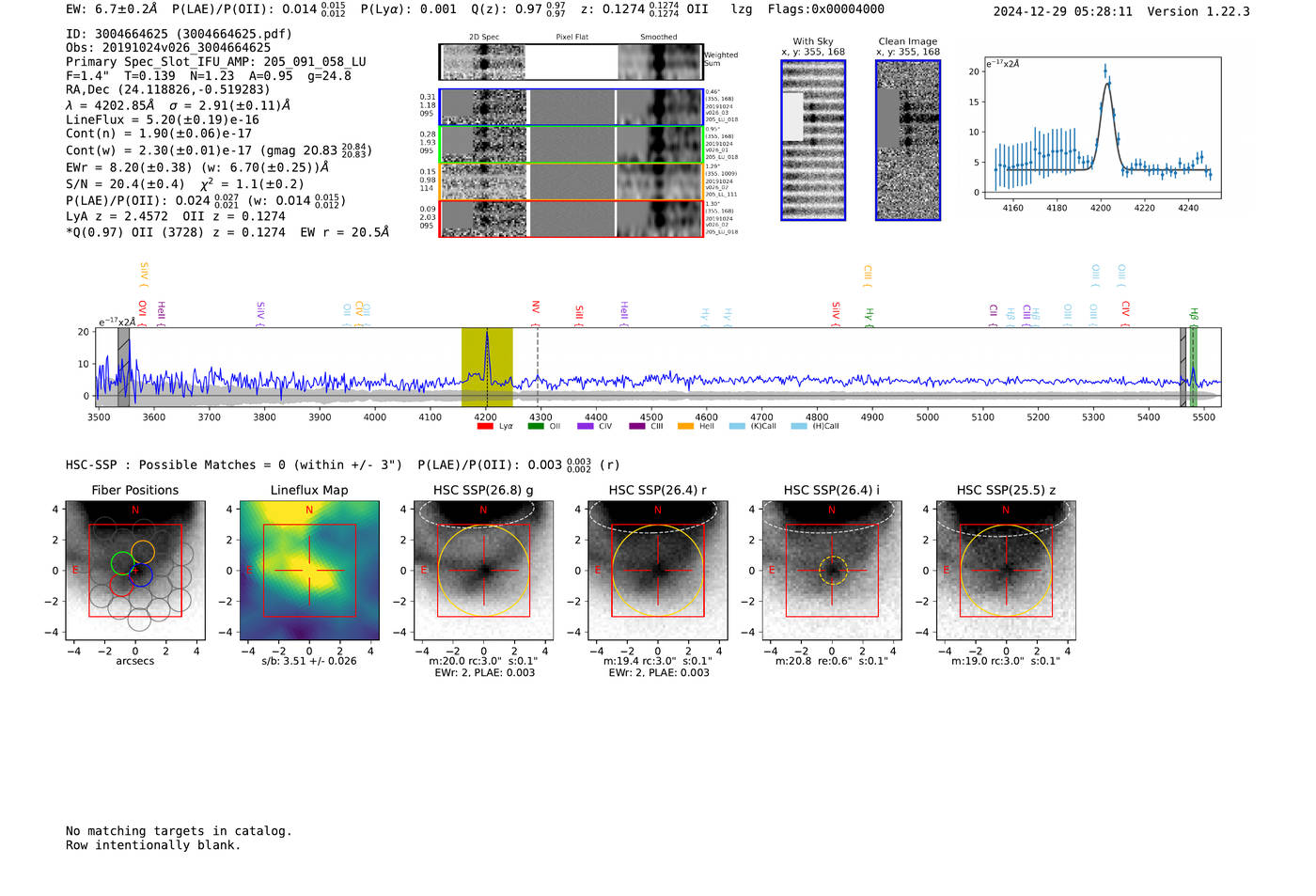Click the green fiber circle in Fiber Positions

point(122,563)
